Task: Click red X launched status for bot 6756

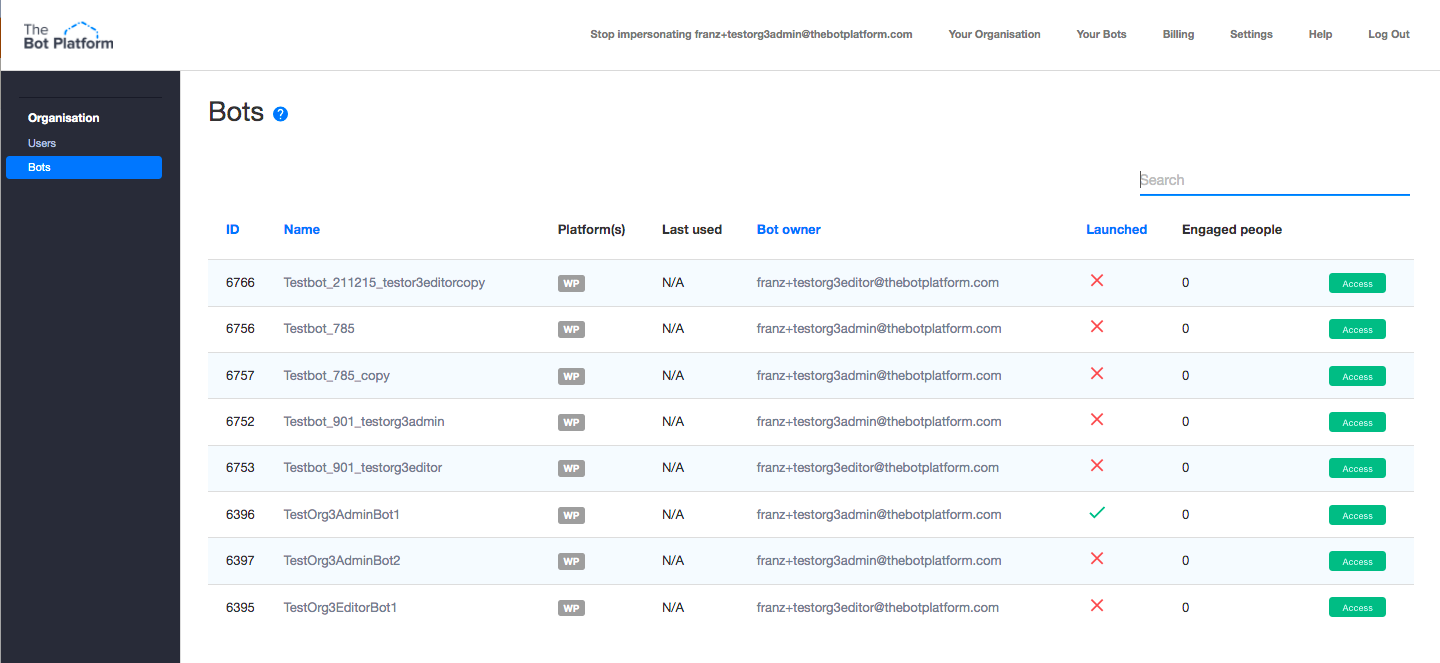Action: [x=1097, y=327]
